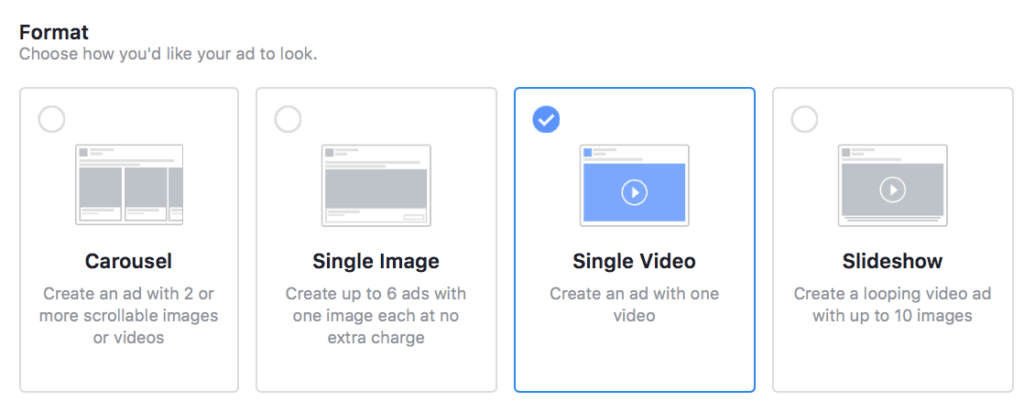Click the 'Create up to 6 ads' description
Image resolution: width=1024 pixels, height=412 pixels.
pyautogui.click(x=375, y=316)
